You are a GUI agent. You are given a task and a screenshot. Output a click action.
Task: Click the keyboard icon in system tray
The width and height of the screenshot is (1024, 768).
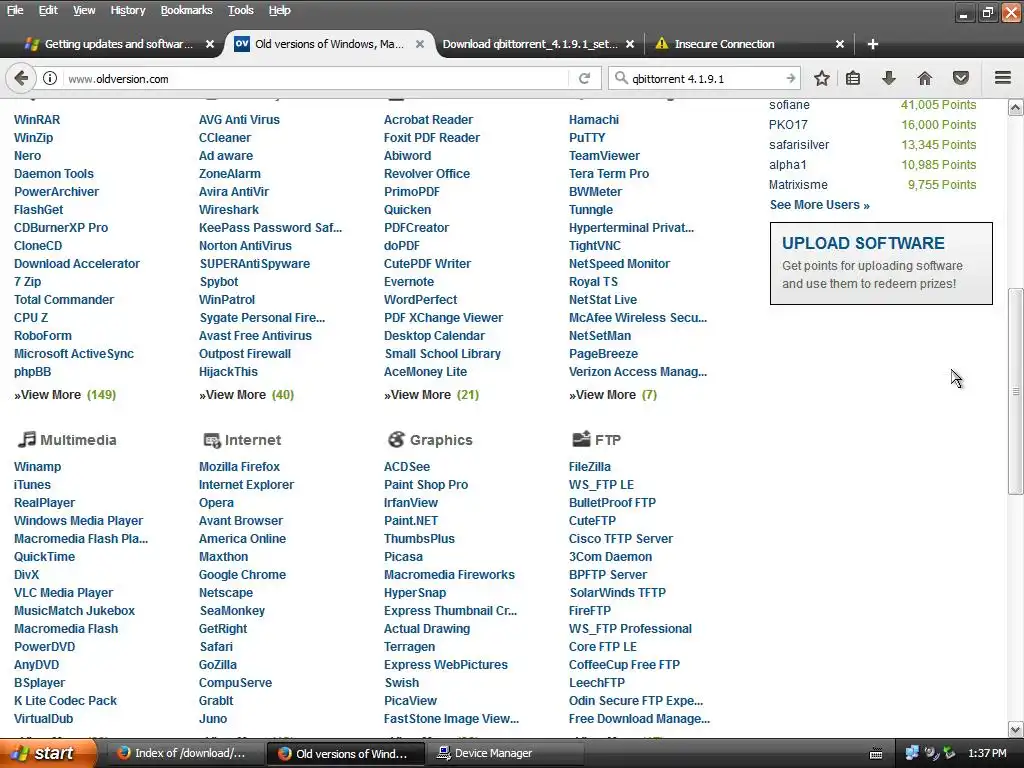click(876, 754)
